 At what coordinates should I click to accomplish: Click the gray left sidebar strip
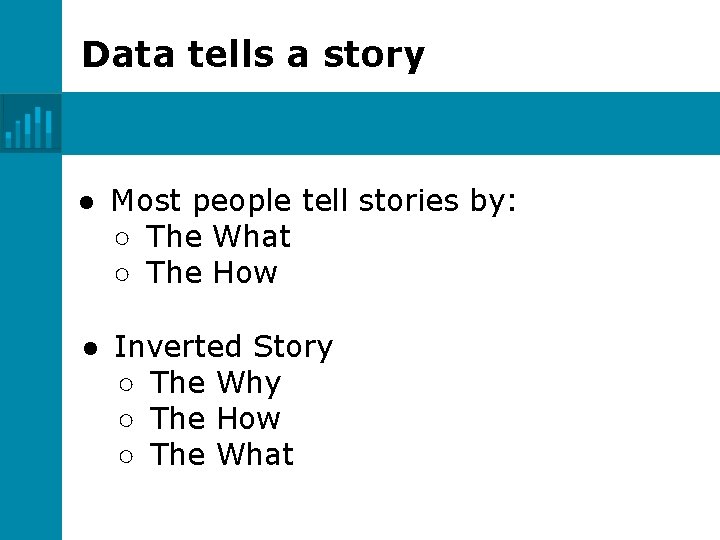[30, 350]
